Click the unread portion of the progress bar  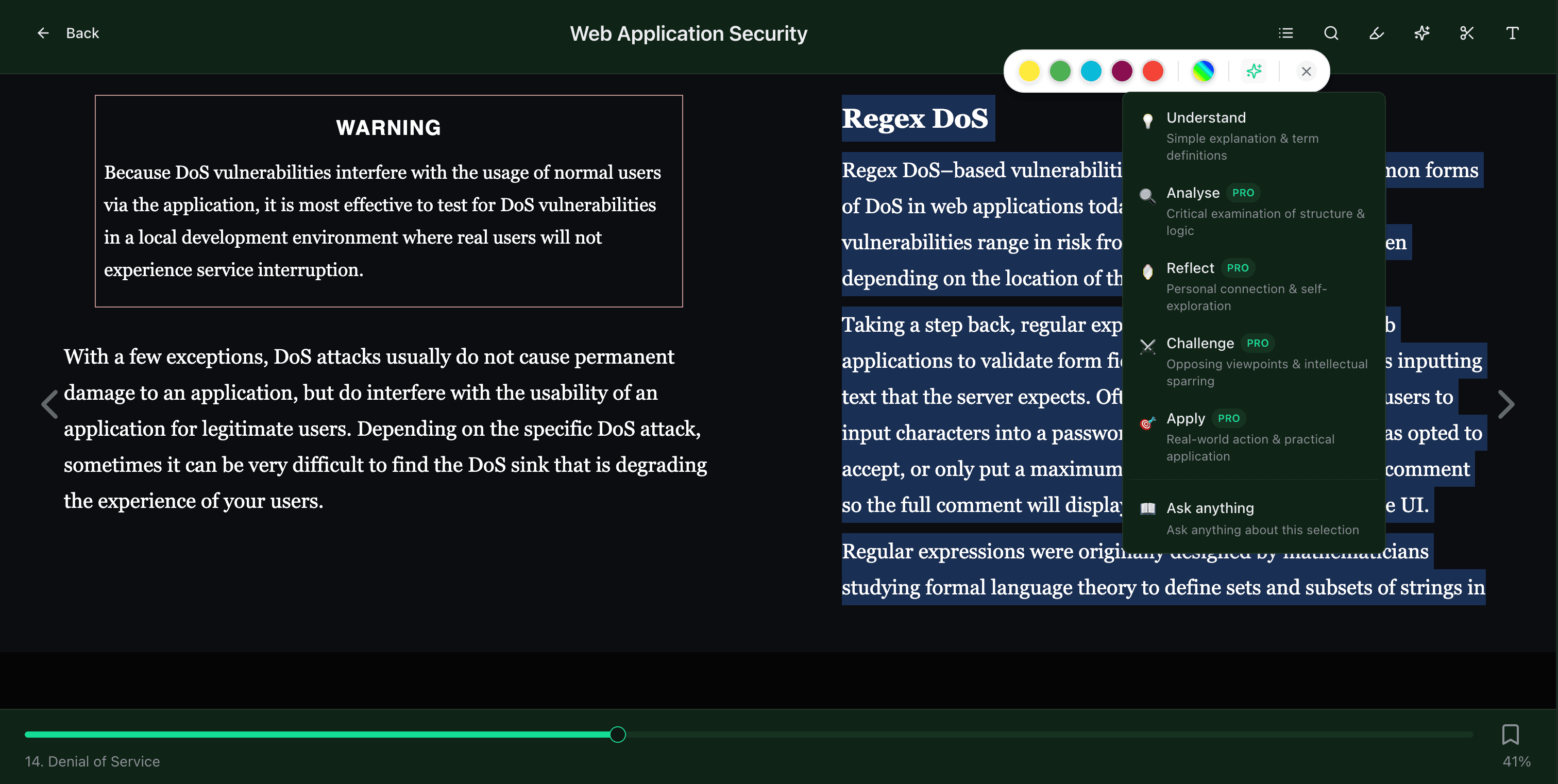tap(1049, 735)
